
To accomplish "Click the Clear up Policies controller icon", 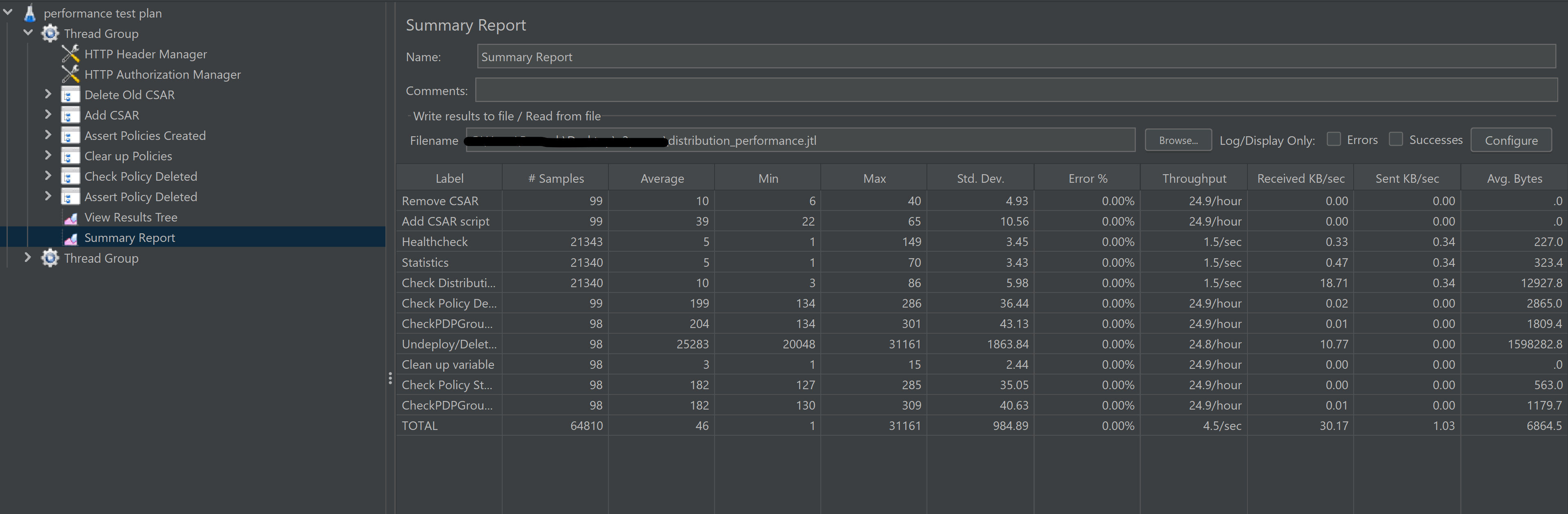I will 71,156.
